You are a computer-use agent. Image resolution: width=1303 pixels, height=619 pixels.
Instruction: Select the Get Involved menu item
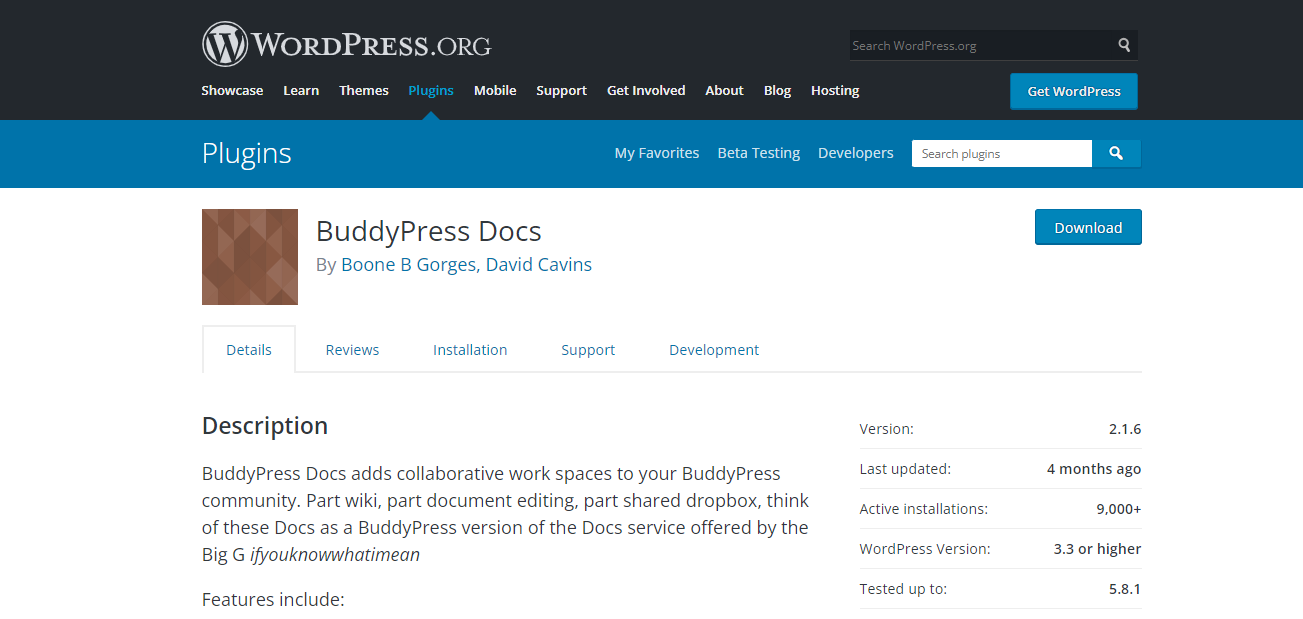click(646, 90)
